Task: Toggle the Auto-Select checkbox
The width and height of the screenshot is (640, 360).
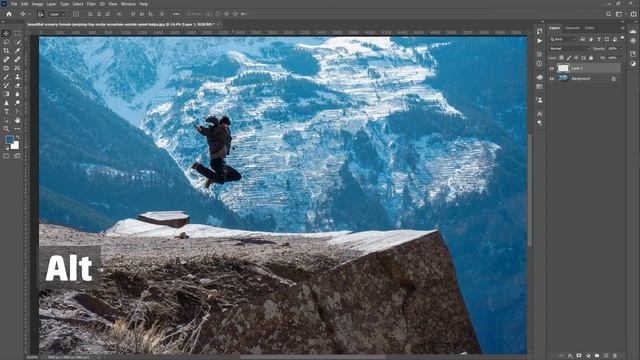Action: [x=41, y=14]
